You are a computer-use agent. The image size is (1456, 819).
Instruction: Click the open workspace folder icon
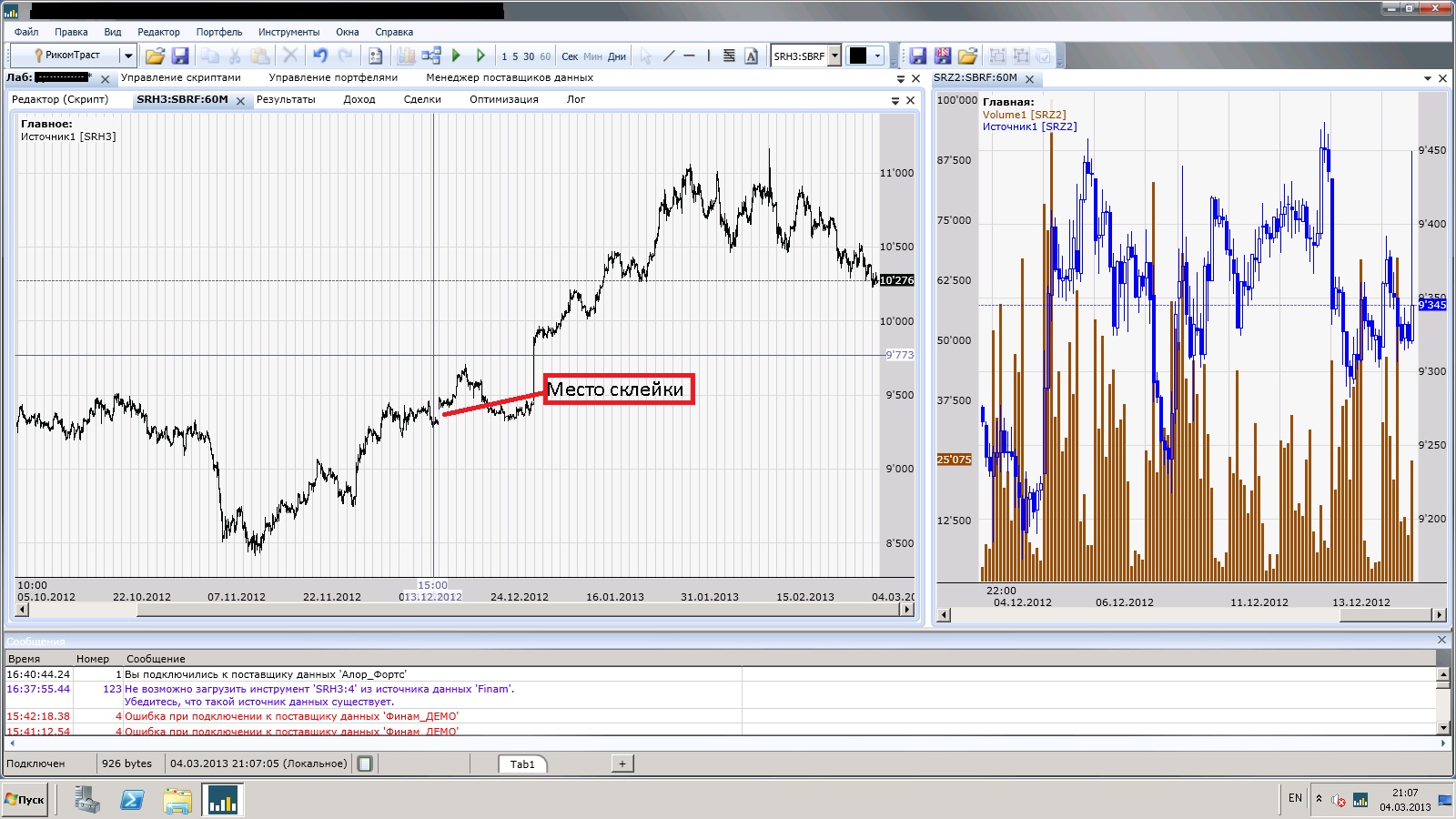click(967, 56)
